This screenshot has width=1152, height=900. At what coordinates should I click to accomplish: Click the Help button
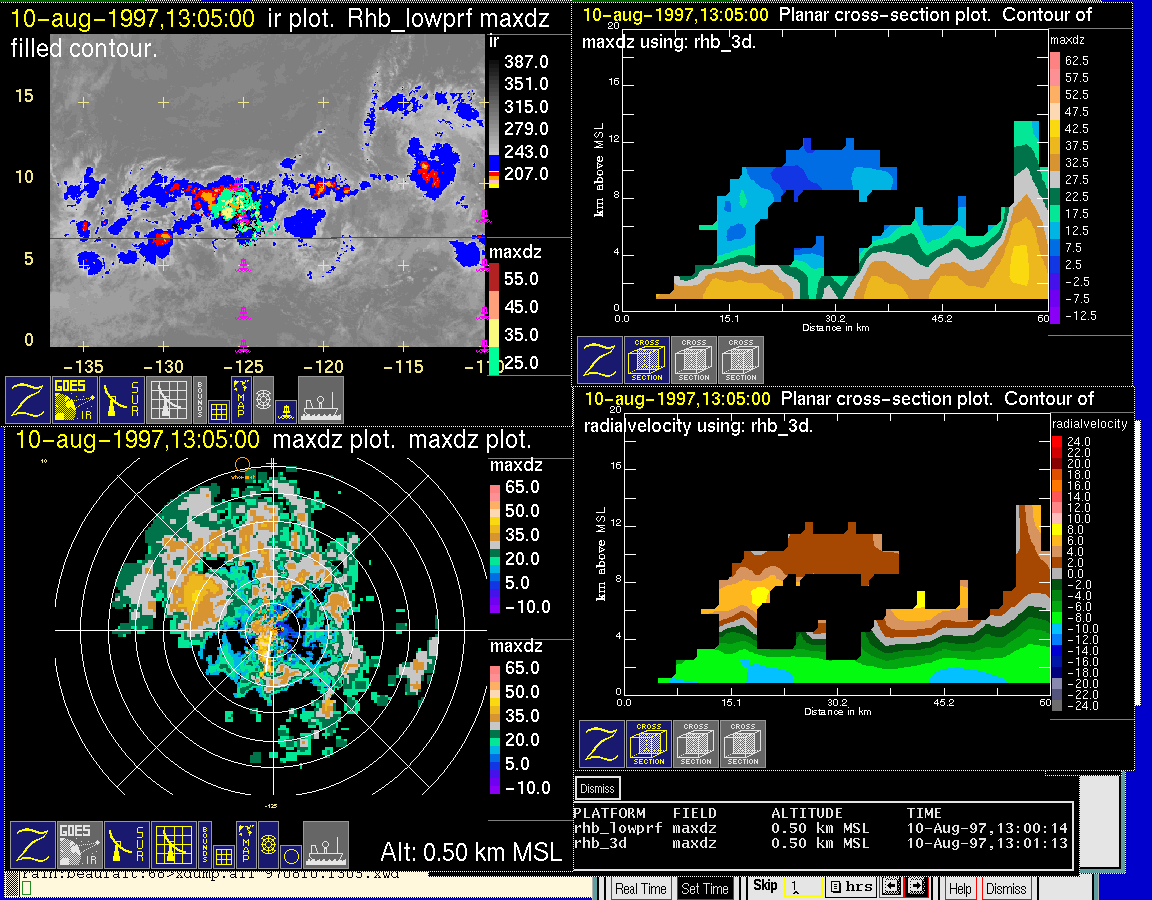pos(960,888)
